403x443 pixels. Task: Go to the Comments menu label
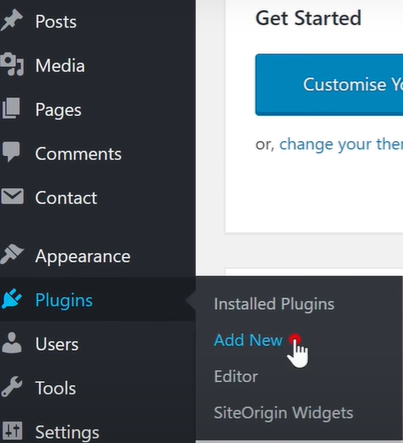78,154
